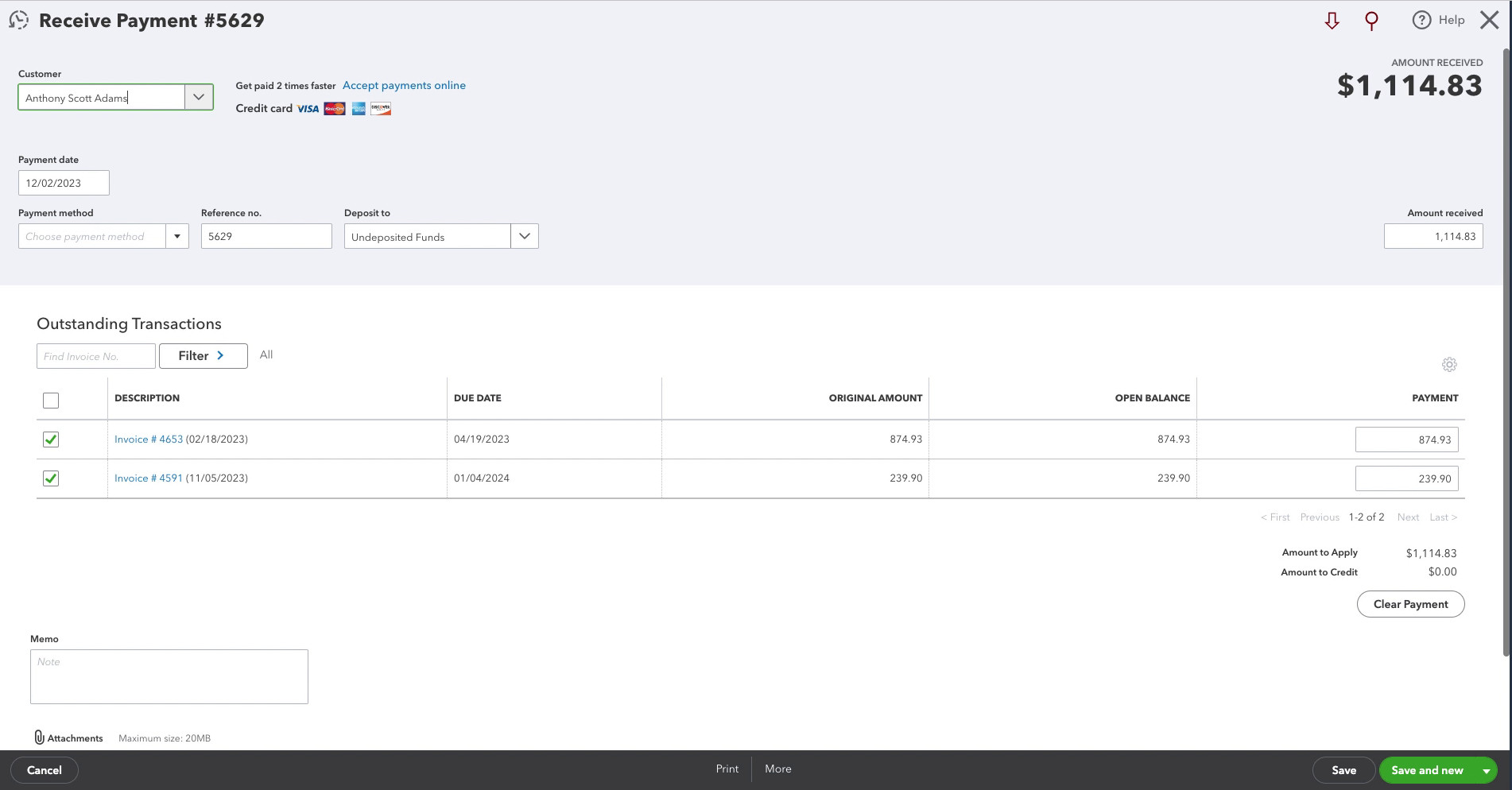Expand the Customer dropdown arrow
Screen dimensions: 1512x790
(199, 97)
